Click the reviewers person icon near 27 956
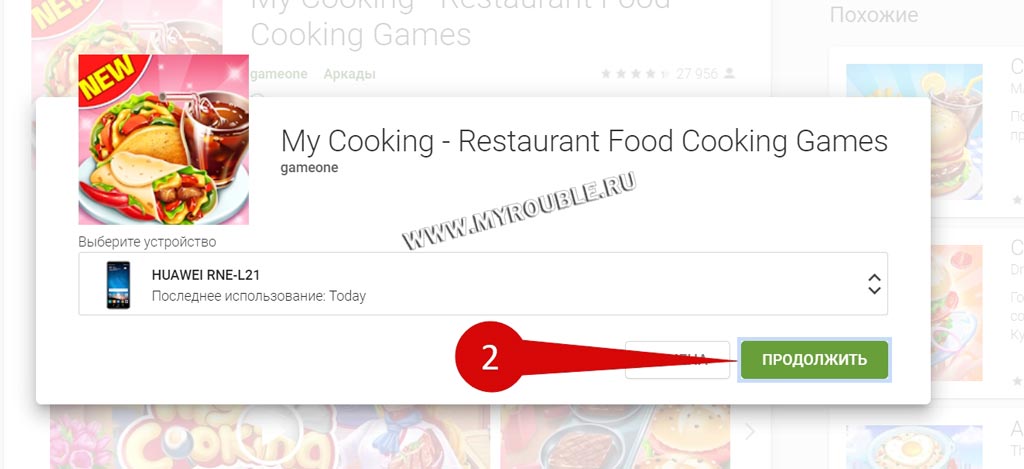This screenshot has height=469, width=1024. tap(729, 74)
